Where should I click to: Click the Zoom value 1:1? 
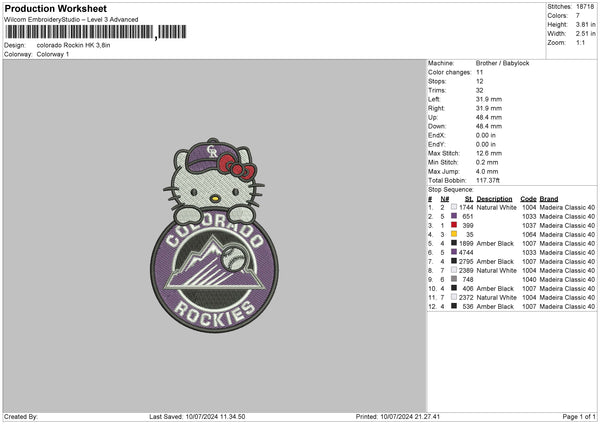(580, 42)
